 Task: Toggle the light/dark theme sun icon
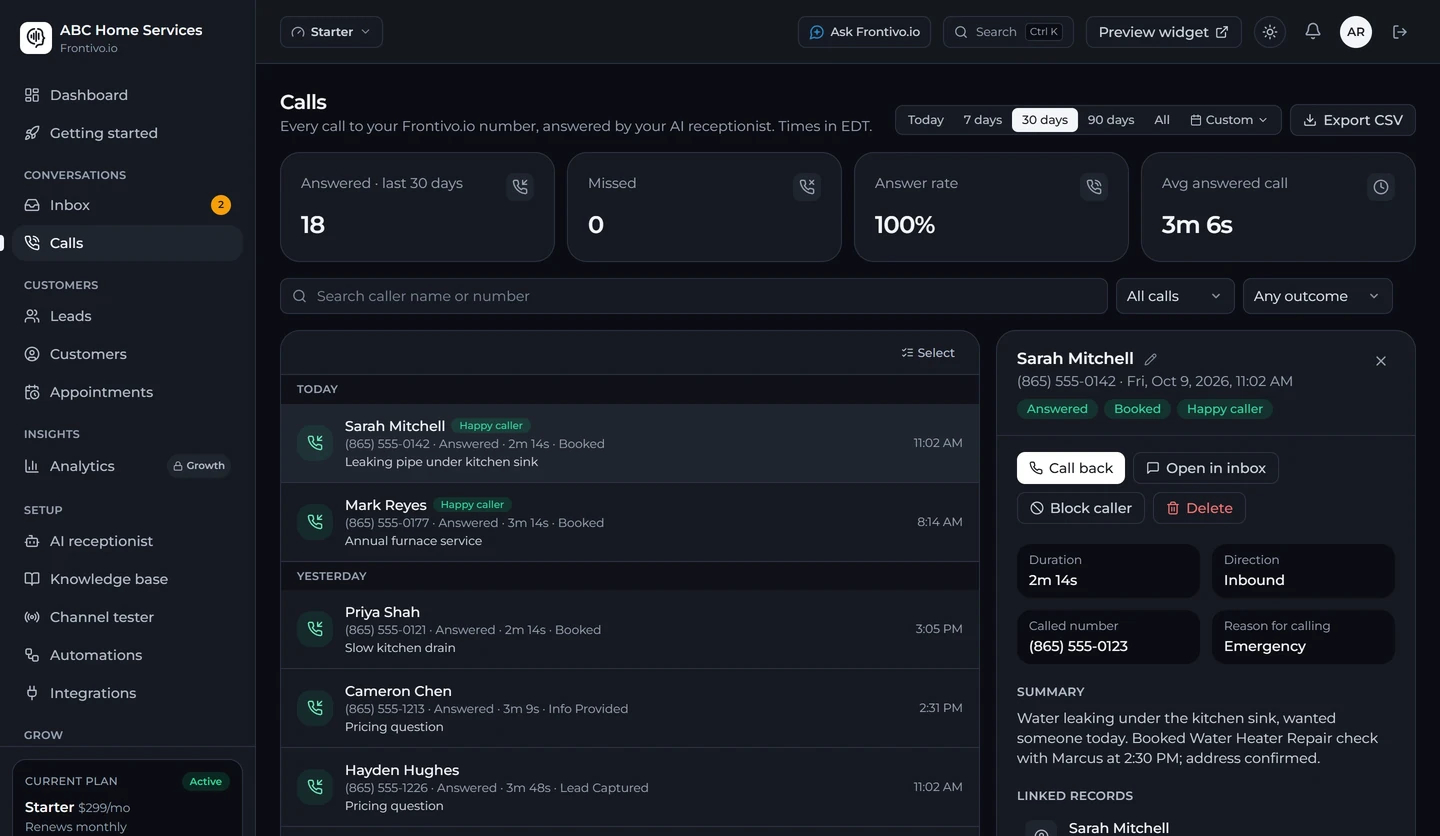pyautogui.click(x=1270, y=32)
